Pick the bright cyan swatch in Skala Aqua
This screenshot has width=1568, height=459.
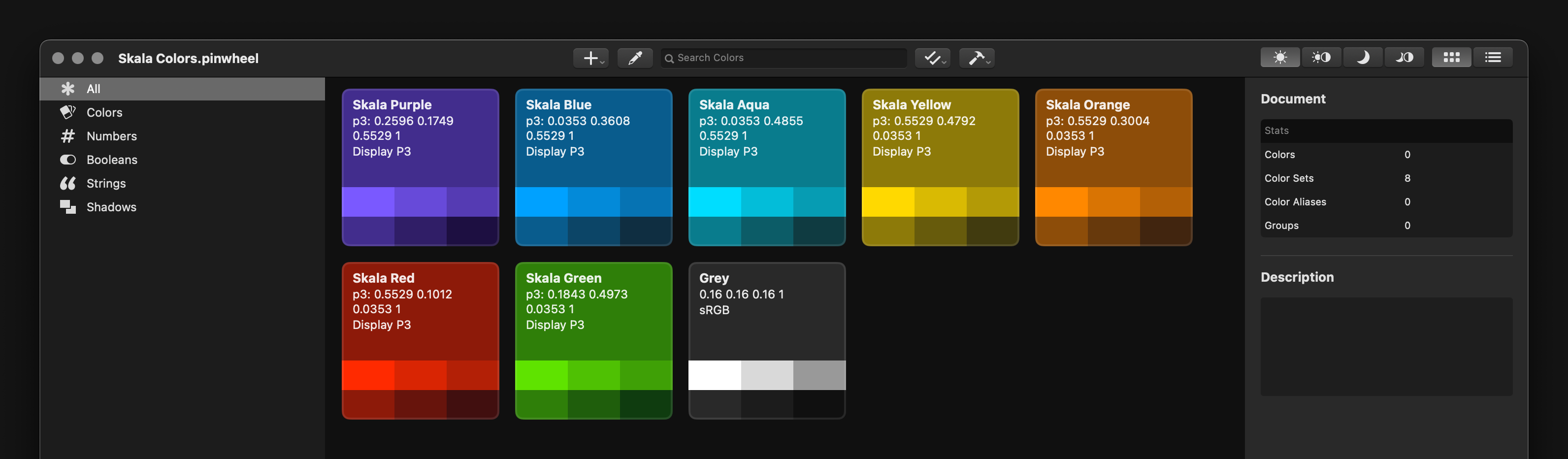pos(715,202)
